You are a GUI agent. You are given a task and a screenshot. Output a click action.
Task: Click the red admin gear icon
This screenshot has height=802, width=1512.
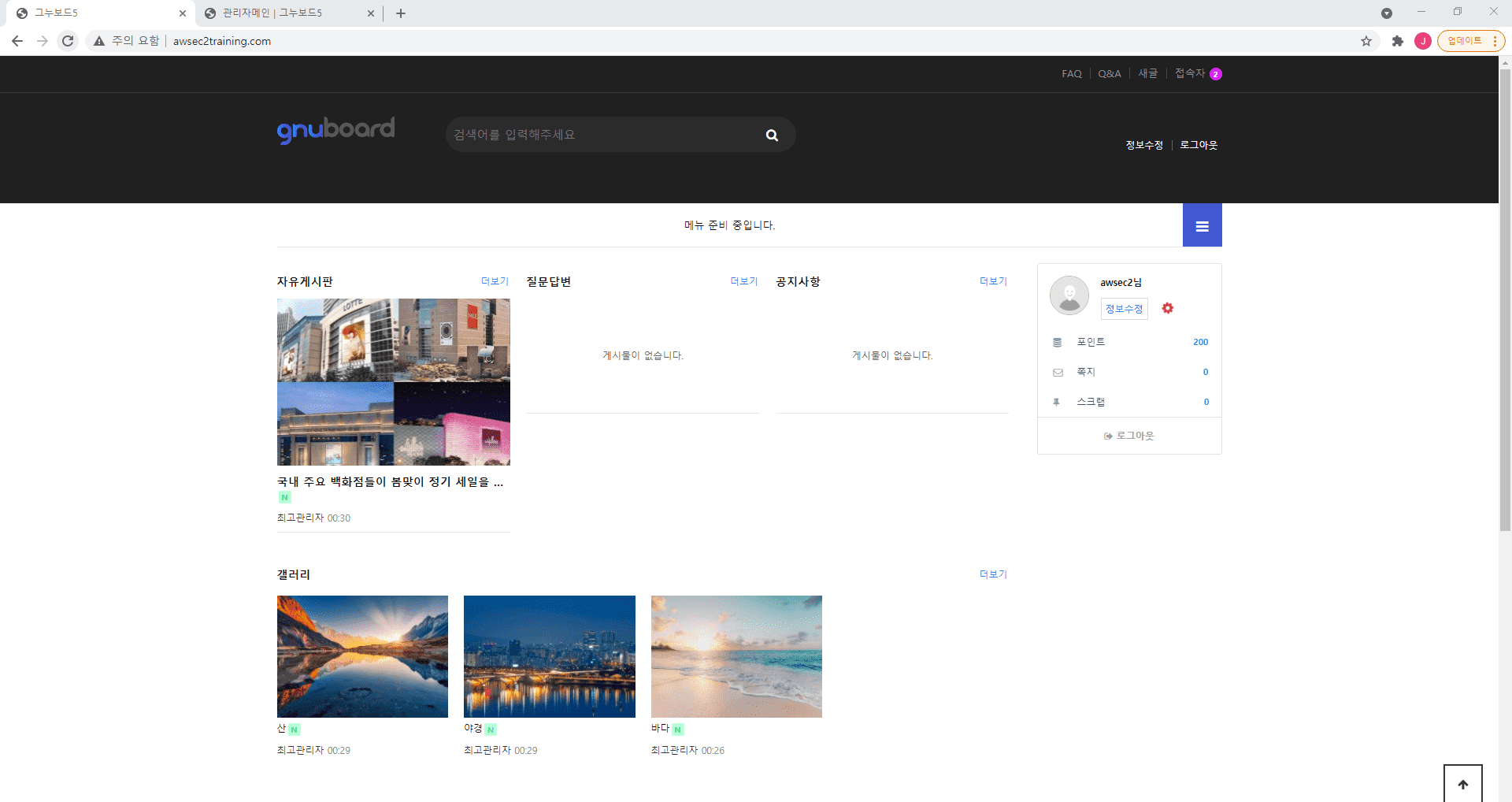[1168, 308]
